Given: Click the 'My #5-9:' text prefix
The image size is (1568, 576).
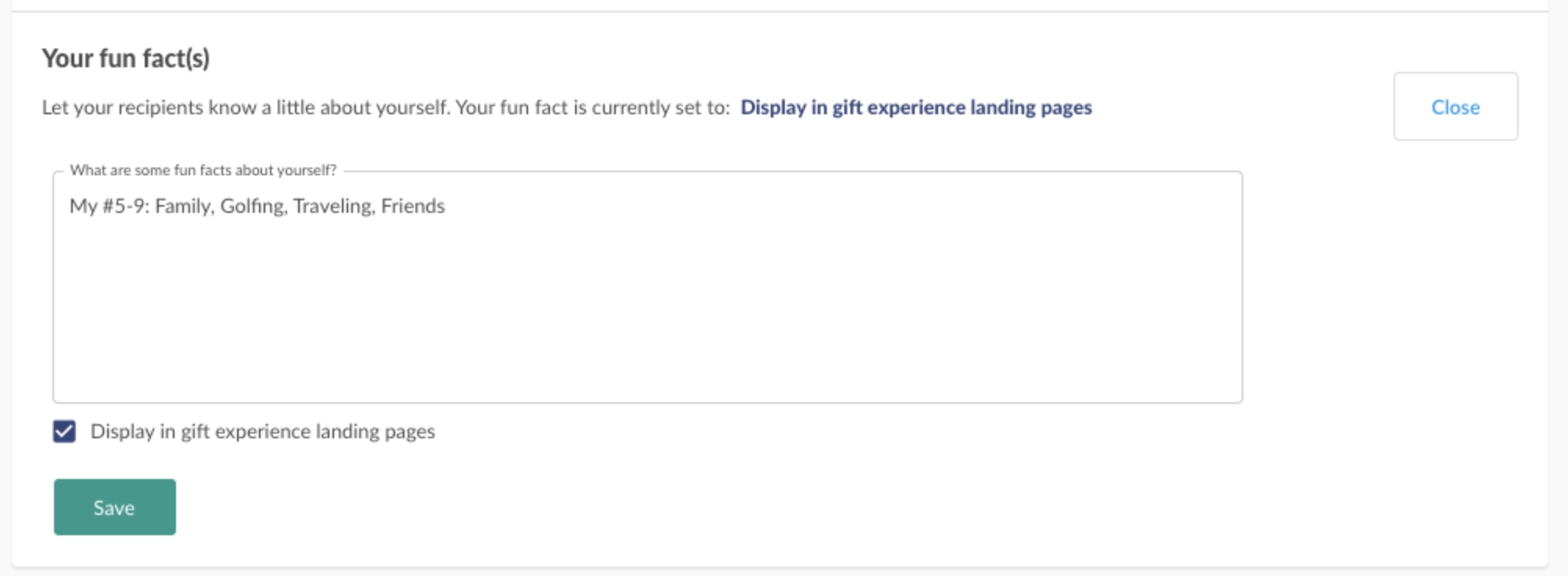Looking at the screenshot, I should (110, 206).
